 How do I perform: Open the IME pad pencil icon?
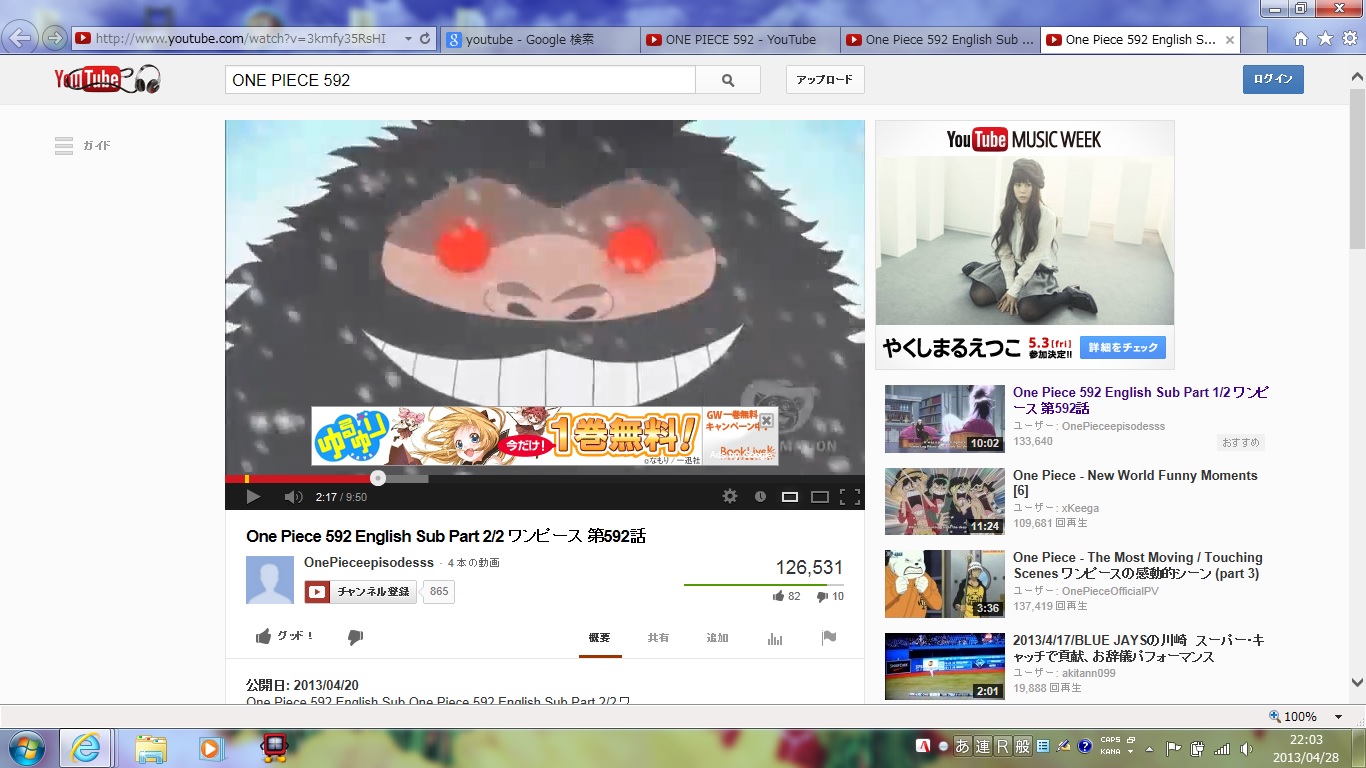[1063, 747]
